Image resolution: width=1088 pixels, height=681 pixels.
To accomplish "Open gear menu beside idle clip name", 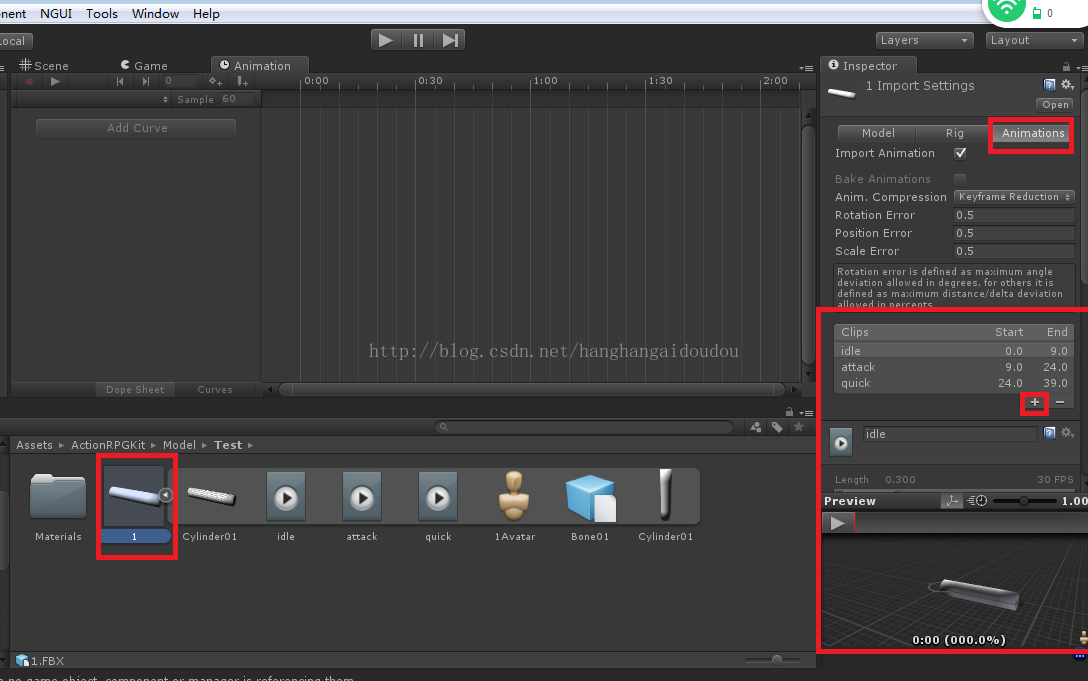I will click(1067, 433).
